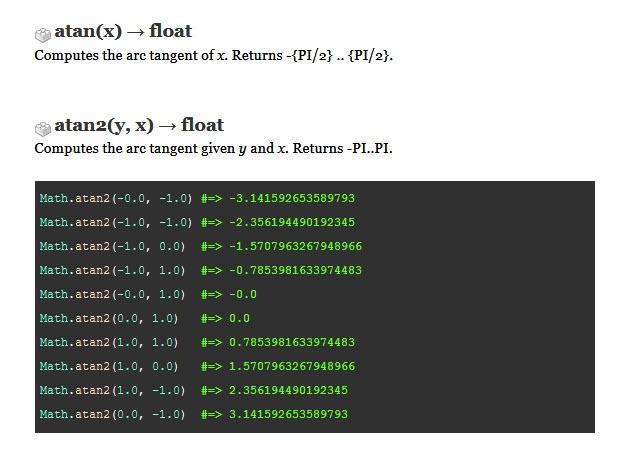Click the cube icon beside atan(x)

pos(42,33)
